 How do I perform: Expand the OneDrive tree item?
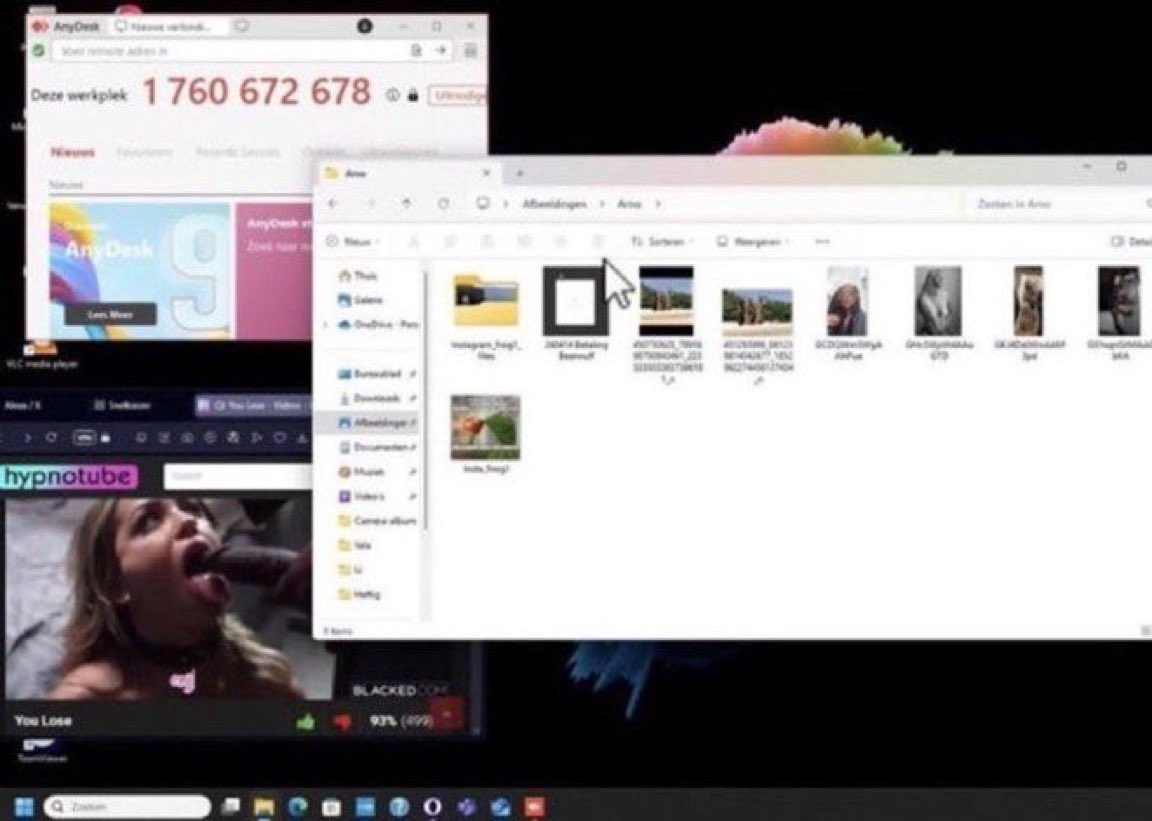pyautogui.click(x=326, y=324)
